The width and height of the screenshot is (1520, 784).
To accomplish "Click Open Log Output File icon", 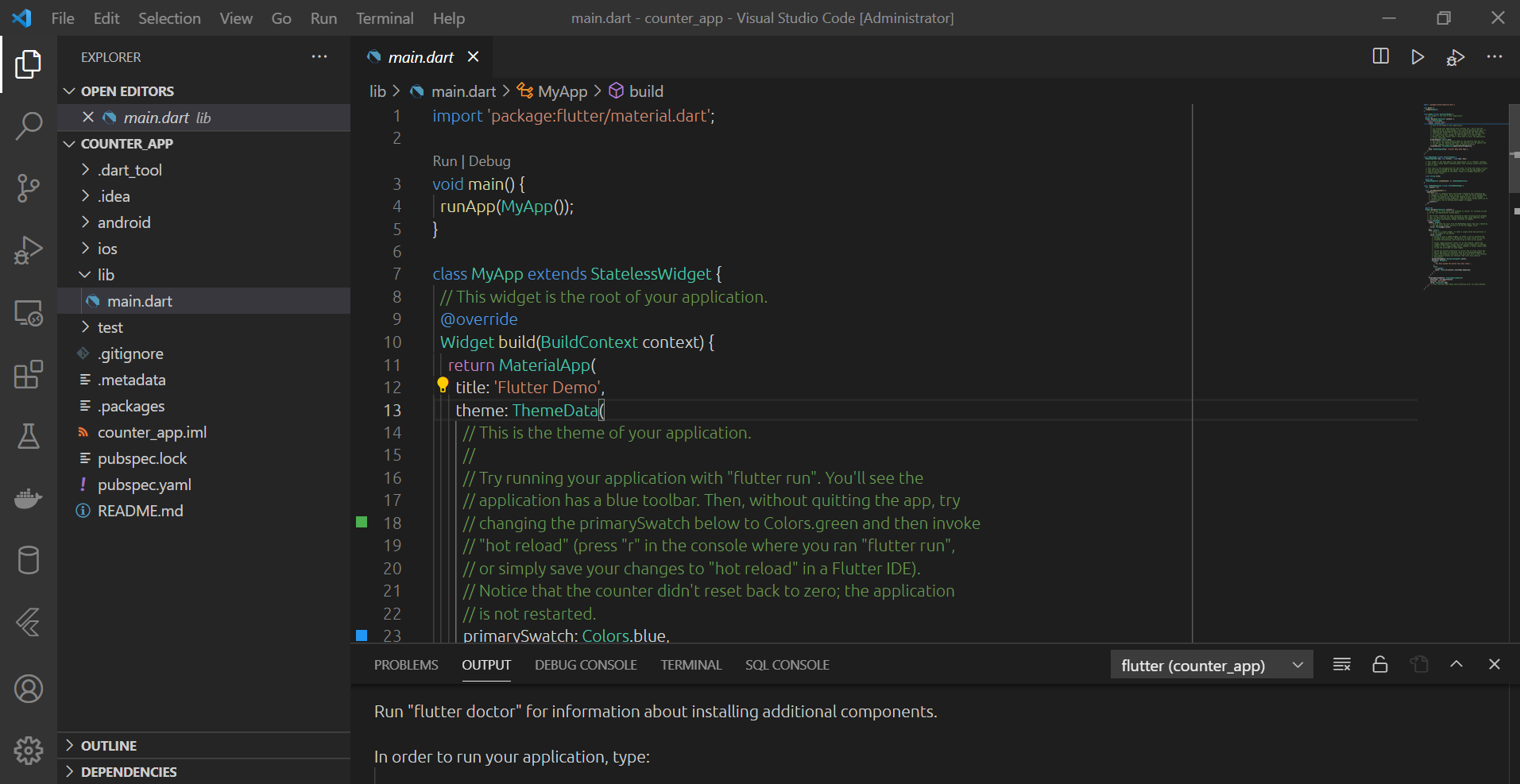I will (x=1419, y=664).
